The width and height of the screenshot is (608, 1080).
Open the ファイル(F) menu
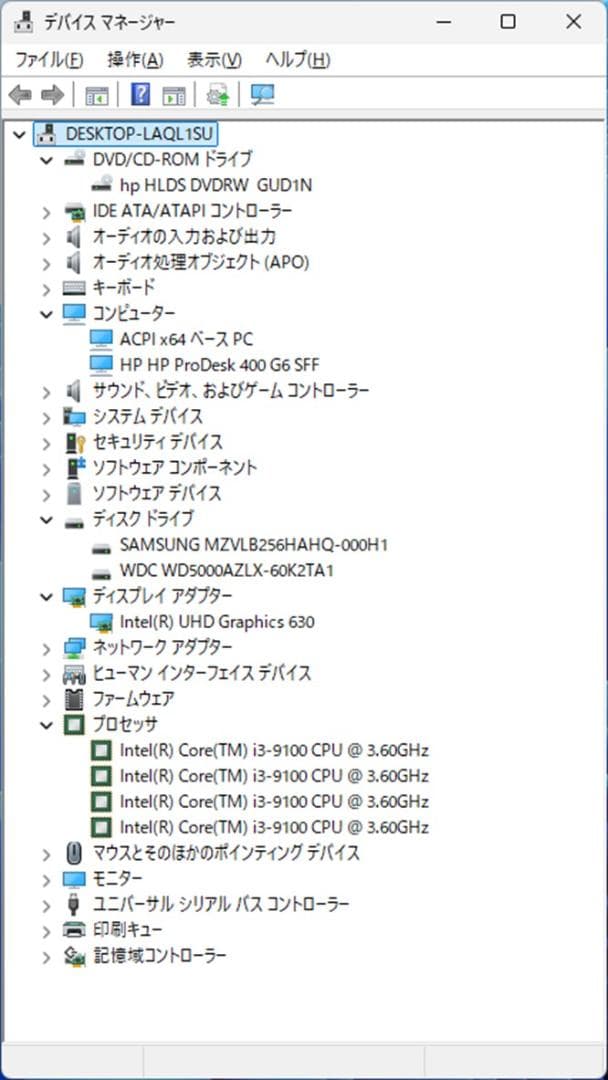click(x=50, y=60)
